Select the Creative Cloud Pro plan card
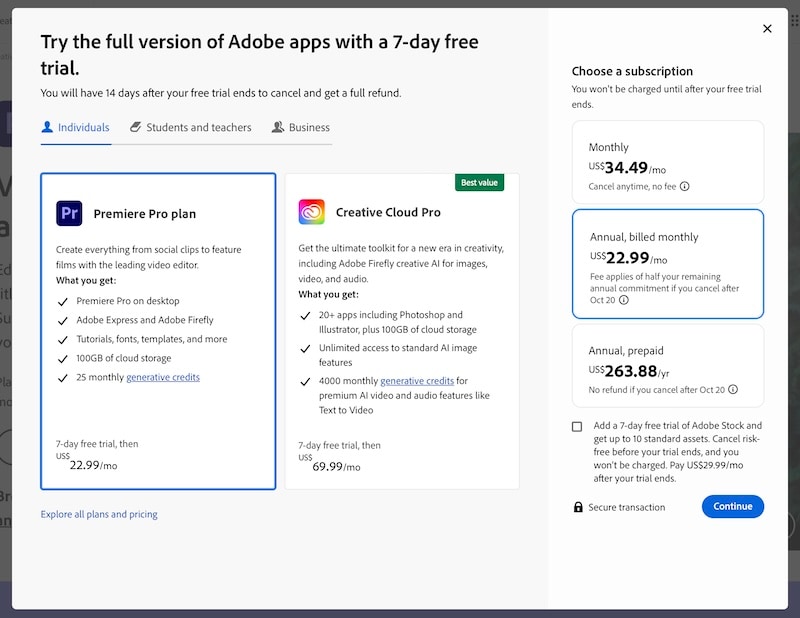 click(402, 330)
